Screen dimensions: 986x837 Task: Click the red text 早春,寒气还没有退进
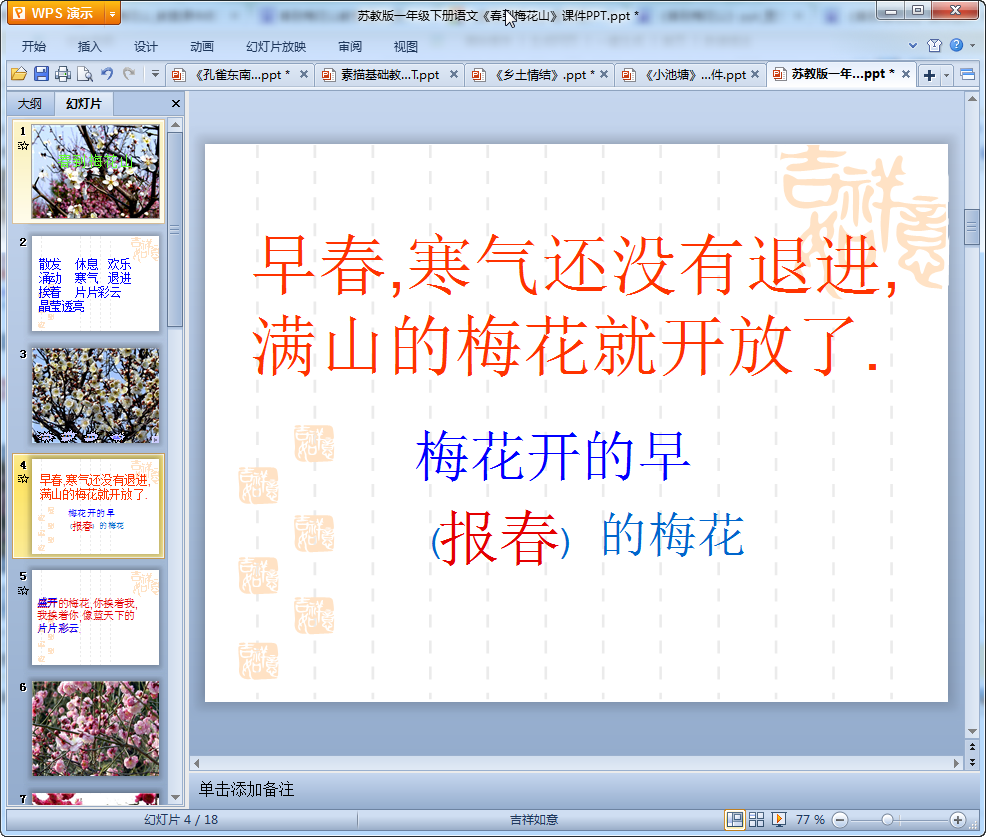click(x=575, y=265)
